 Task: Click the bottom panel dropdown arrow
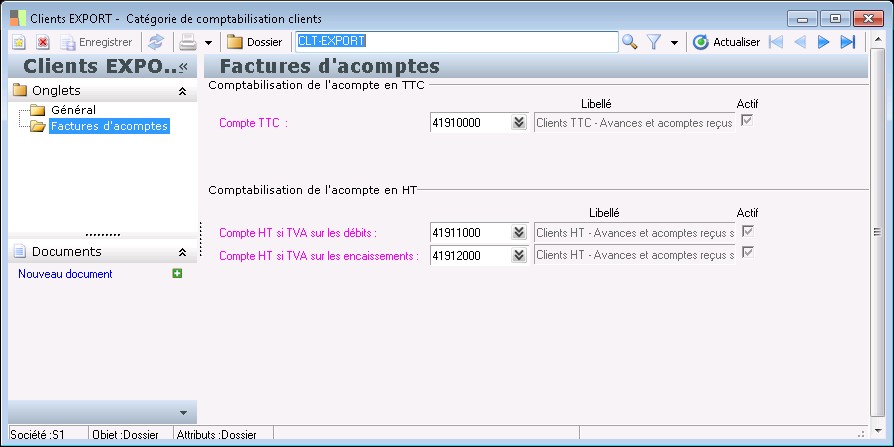[x=183, y=413]
